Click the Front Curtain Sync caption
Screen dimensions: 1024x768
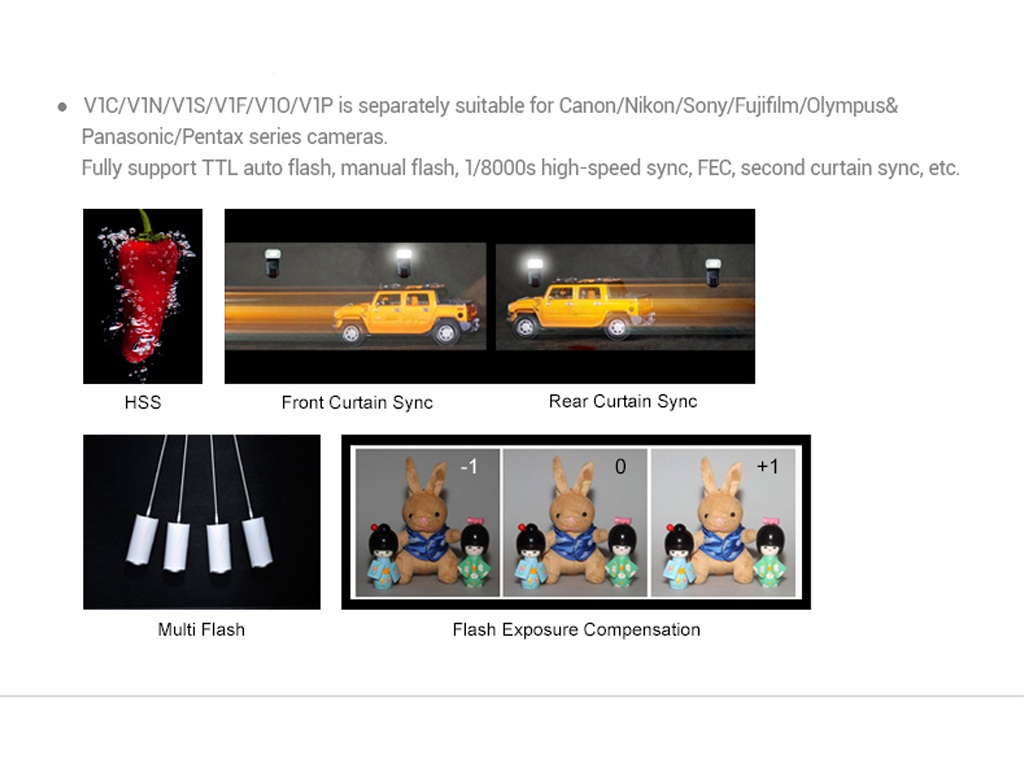pos(357,402)
